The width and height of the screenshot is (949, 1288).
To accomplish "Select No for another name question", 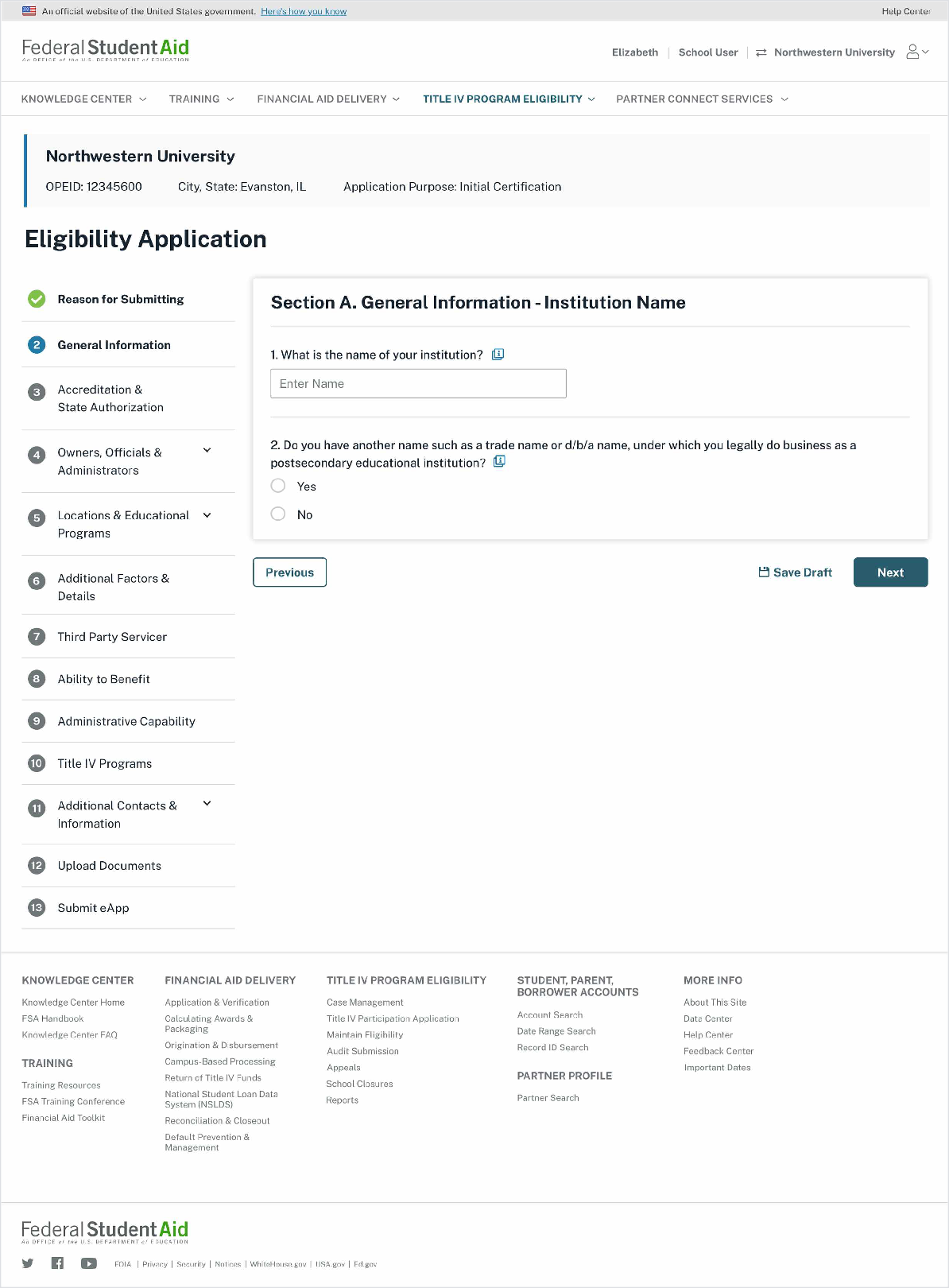I will [x=278, y=514].
